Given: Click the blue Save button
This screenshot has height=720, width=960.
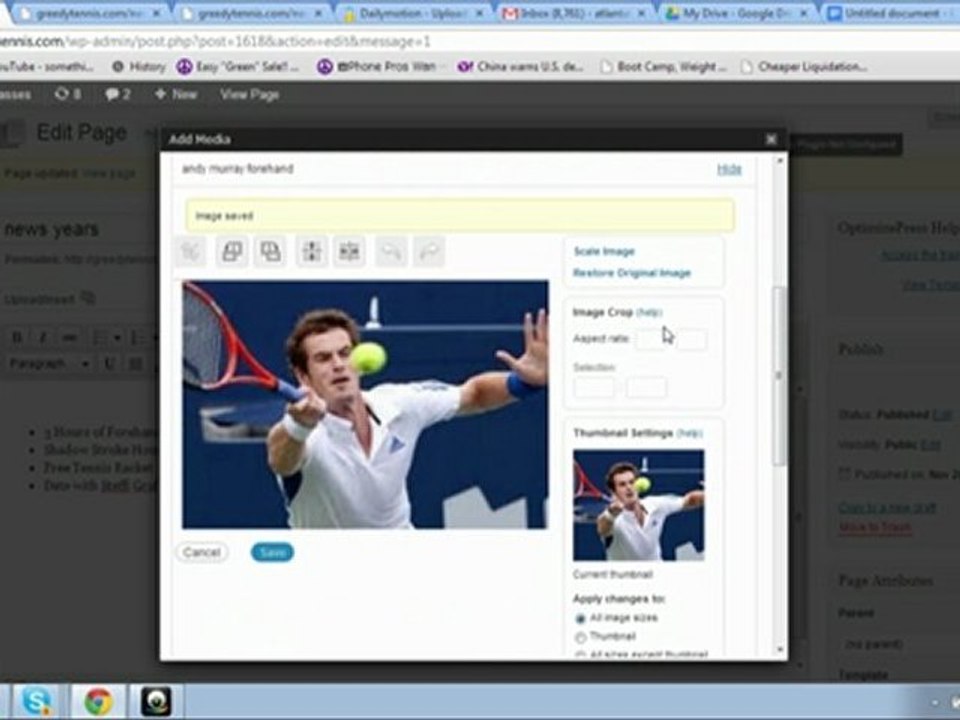Looking at the screenshot, I should (272, 552).
